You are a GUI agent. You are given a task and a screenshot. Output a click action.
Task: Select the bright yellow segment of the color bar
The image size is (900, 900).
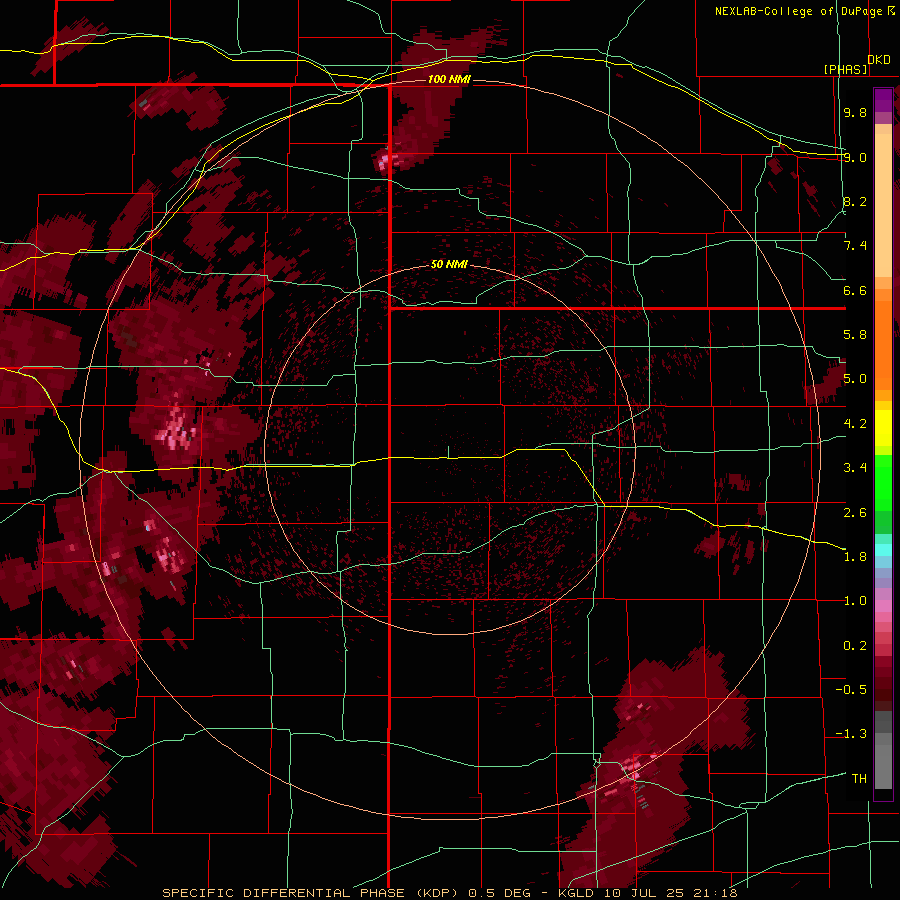[x=883, y=428]
